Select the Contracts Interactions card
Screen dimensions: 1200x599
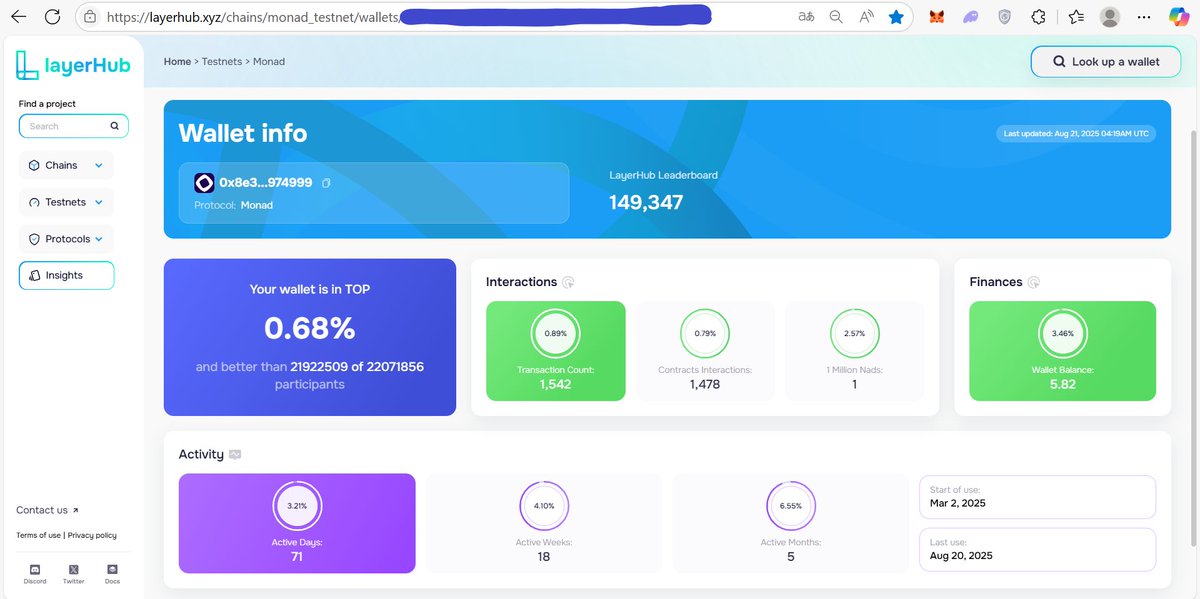pyautogui.click(x=705, y=351)
